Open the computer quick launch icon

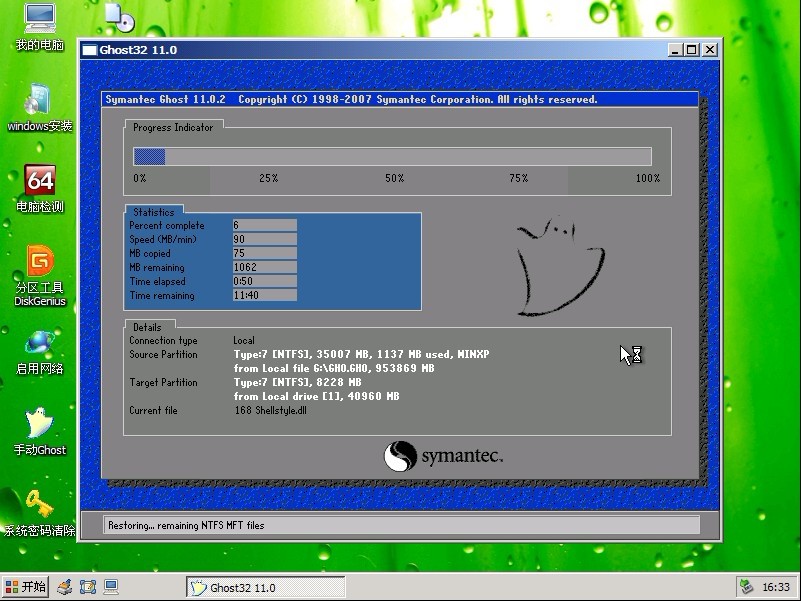[111, 587]
